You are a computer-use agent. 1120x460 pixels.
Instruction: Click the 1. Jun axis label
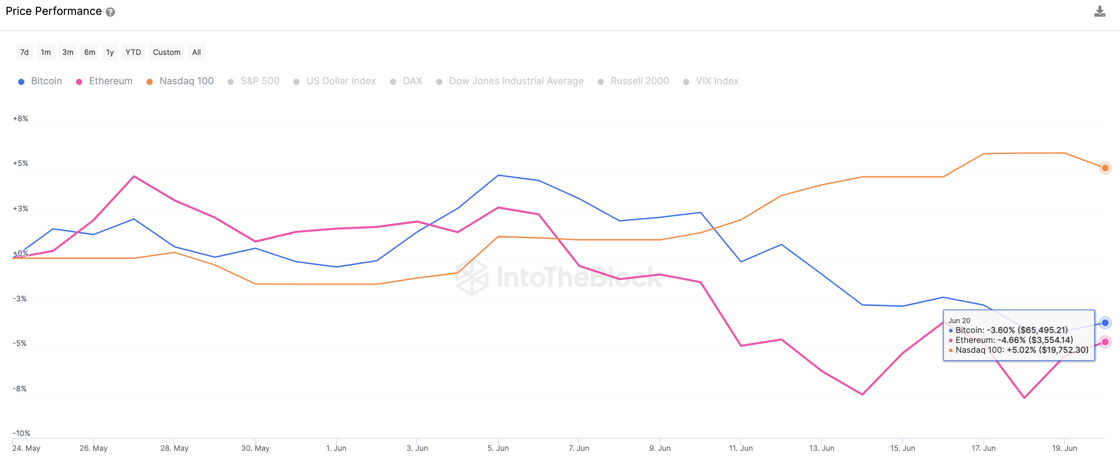point(337,451)
